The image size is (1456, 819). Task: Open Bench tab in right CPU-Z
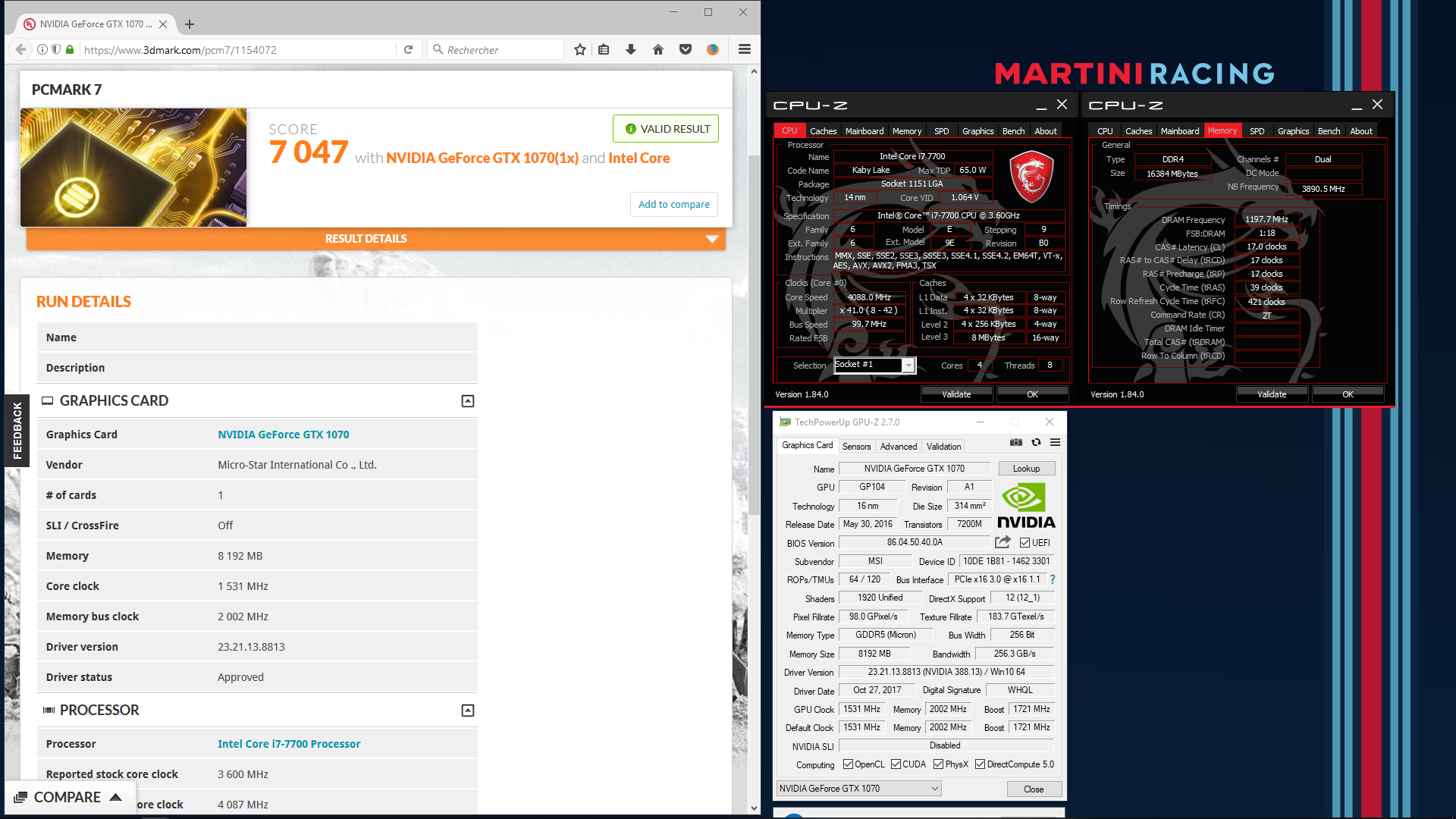tap(1329, 131)
